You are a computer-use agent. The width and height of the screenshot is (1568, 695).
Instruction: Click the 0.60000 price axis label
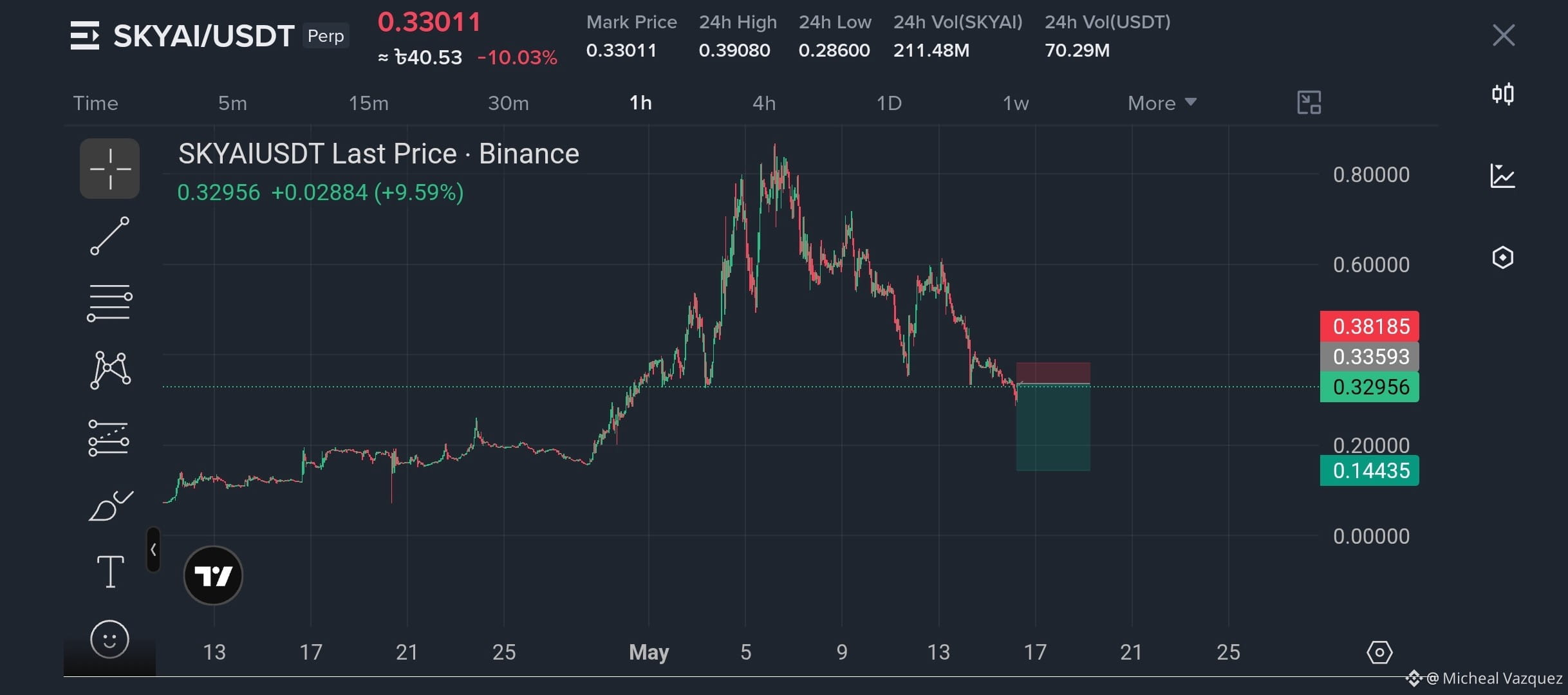1371,264
